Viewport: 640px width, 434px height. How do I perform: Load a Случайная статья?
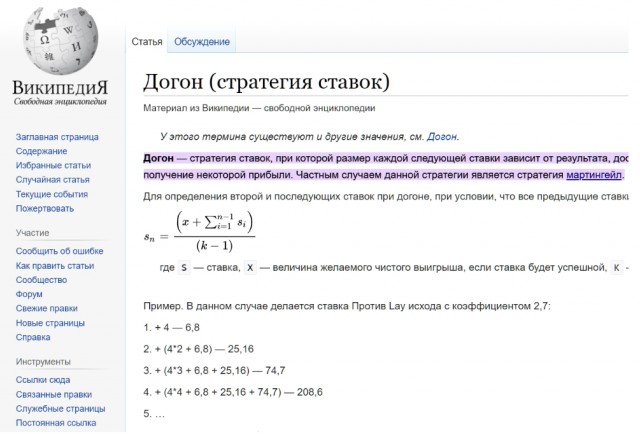click(53, 180)
